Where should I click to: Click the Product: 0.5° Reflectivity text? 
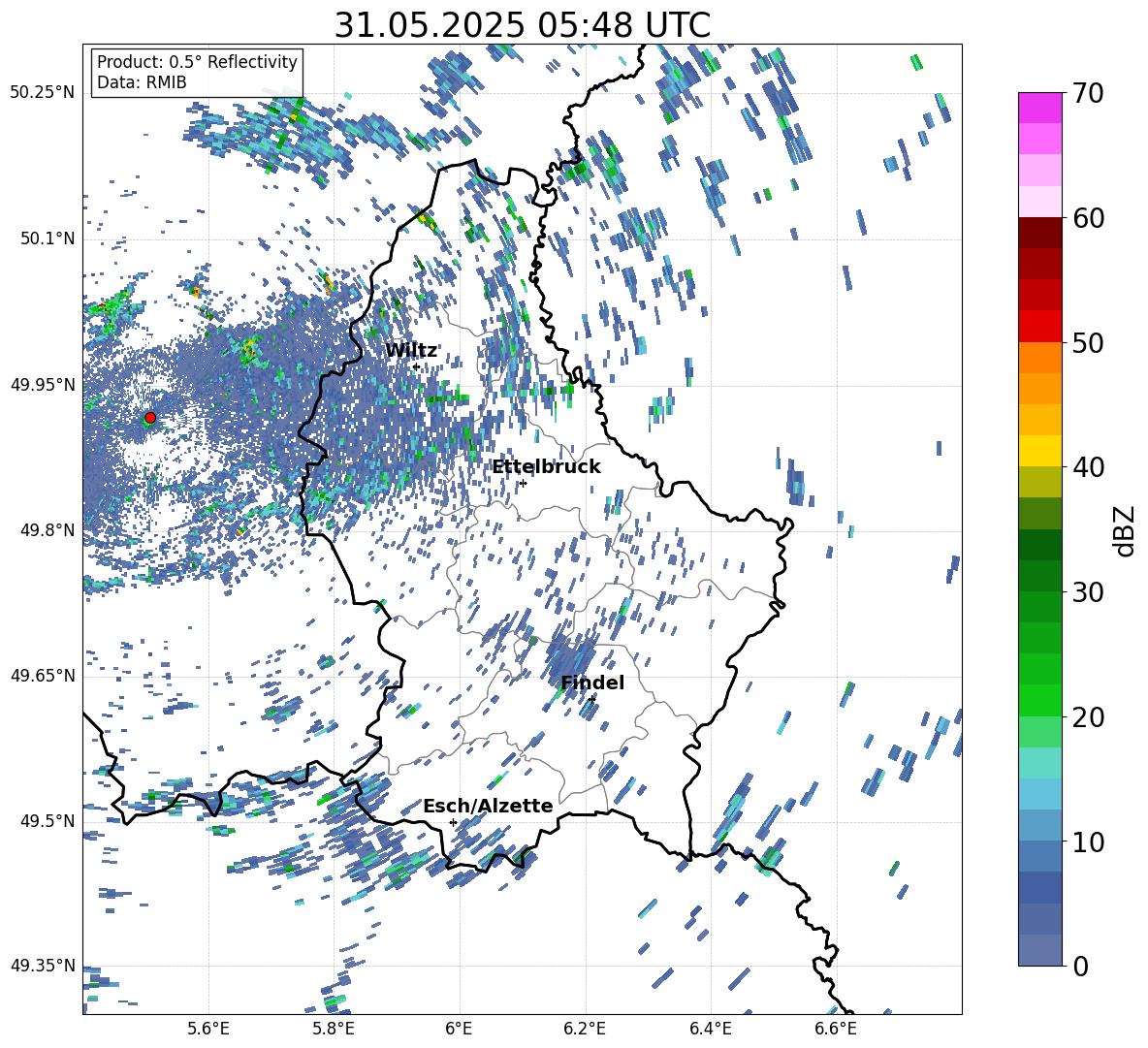coord(197,61)
